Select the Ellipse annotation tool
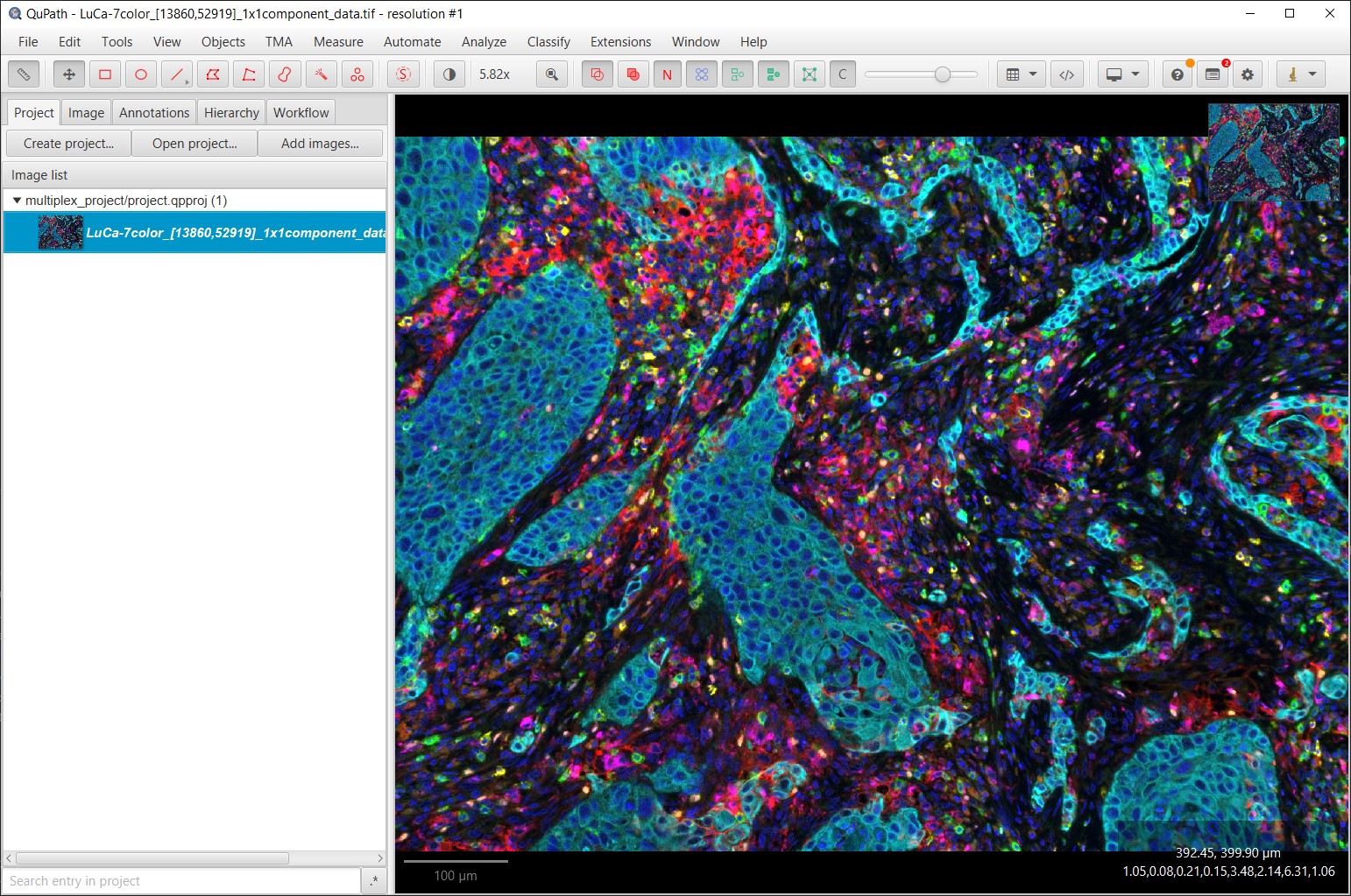The height and width of the screenshot is (896, 1351). pos(141,74)
